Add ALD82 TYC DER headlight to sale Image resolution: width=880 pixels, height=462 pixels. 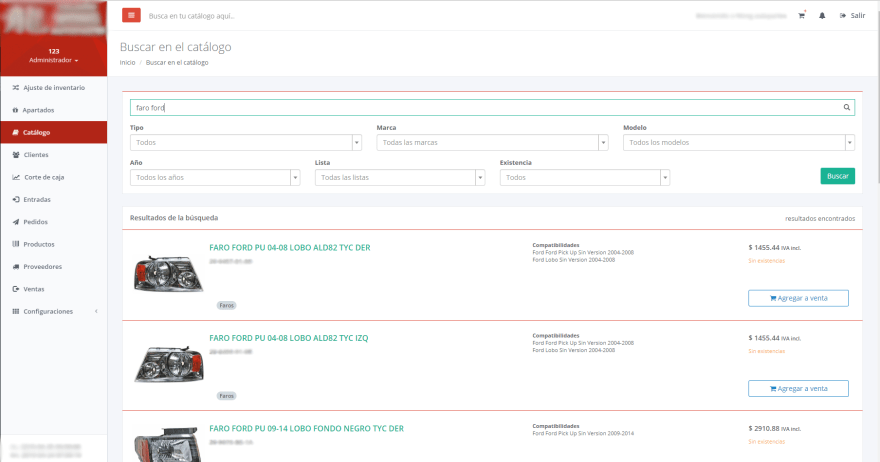(798, 298)
